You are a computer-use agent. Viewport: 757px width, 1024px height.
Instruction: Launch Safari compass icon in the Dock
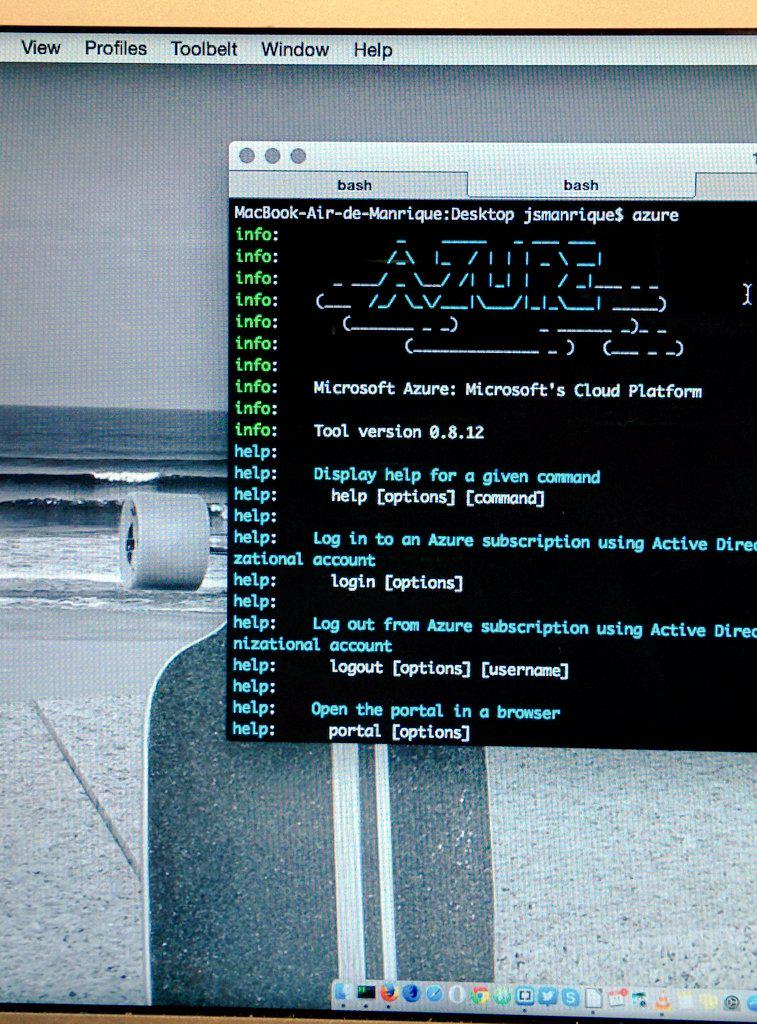click(x=434, y=994)
